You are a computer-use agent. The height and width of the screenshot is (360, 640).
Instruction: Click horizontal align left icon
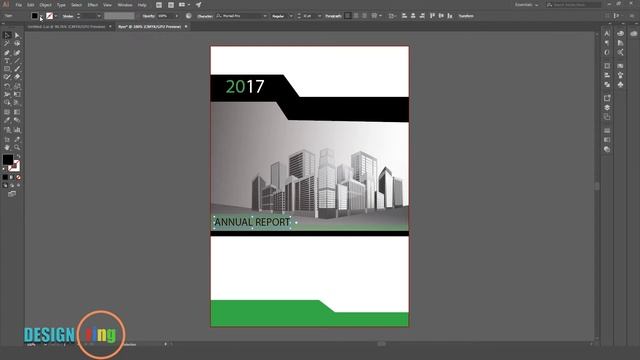coord(404,16)
